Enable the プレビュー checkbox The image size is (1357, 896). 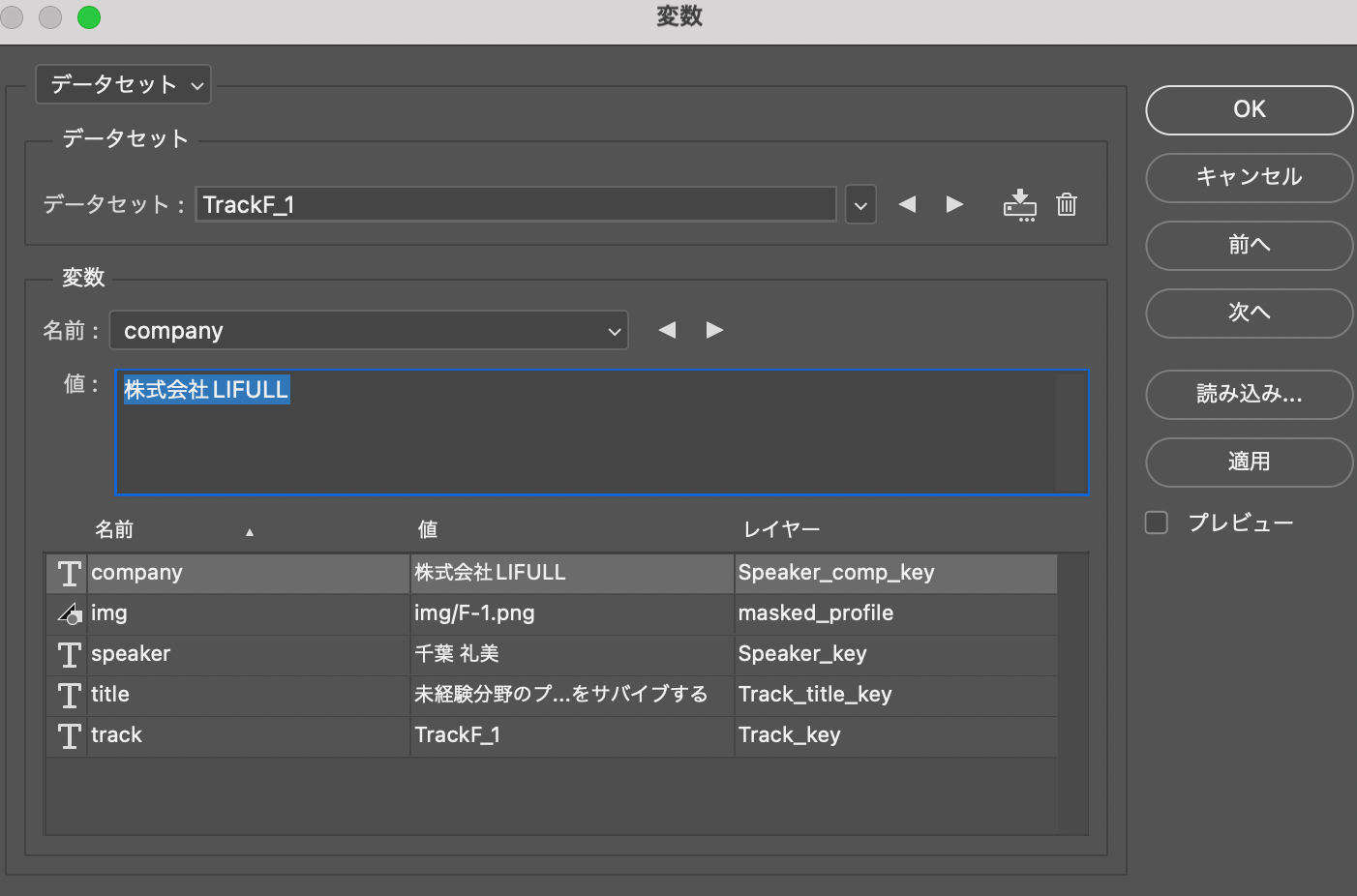1156,522
